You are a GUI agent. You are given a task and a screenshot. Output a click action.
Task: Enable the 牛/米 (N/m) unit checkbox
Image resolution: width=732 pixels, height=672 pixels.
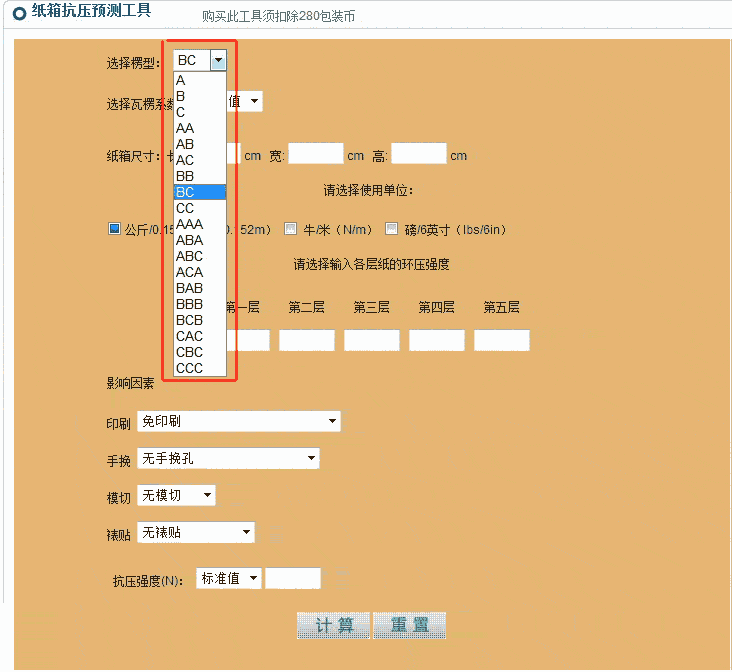coord(291,229)
